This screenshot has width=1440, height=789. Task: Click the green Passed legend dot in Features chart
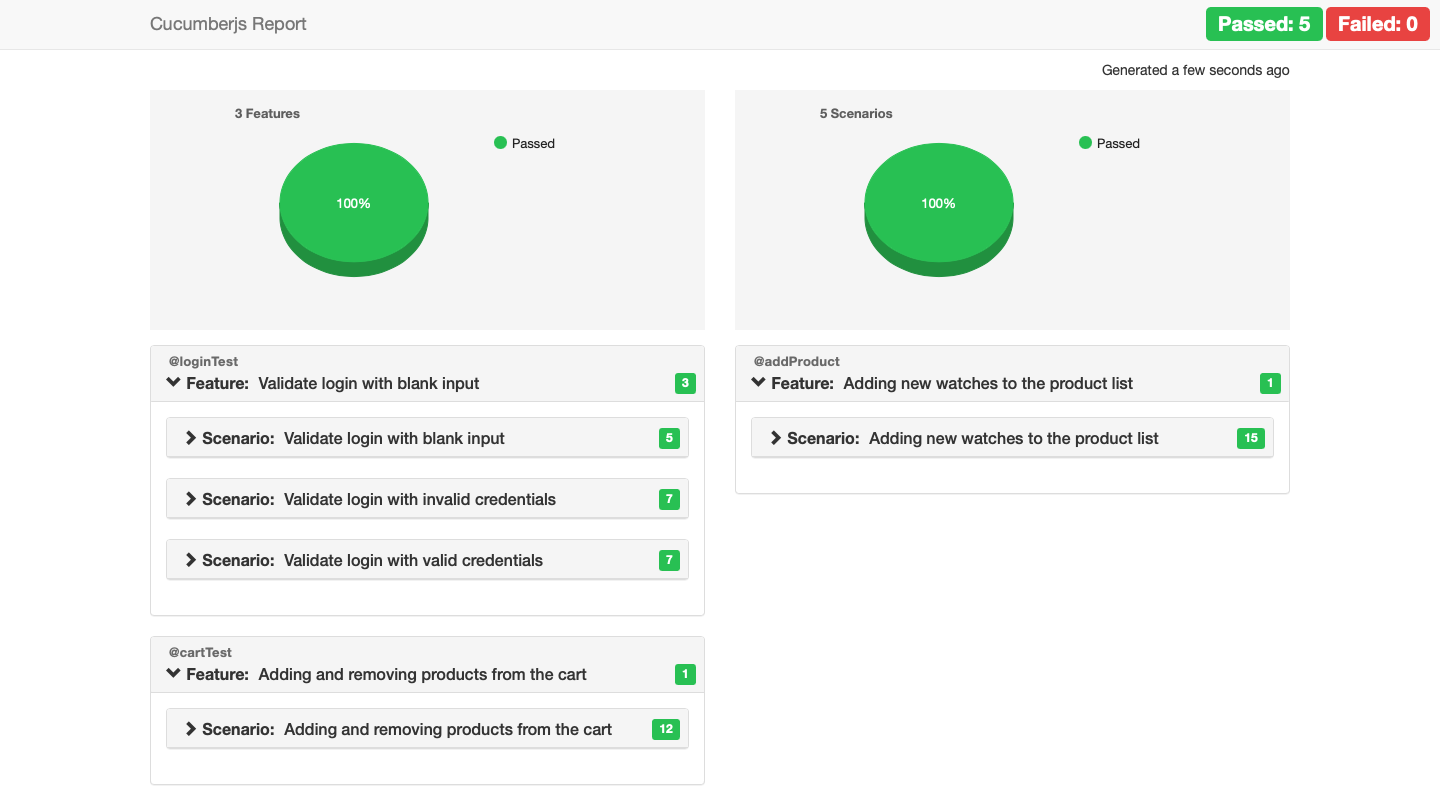tap(501, 143)
